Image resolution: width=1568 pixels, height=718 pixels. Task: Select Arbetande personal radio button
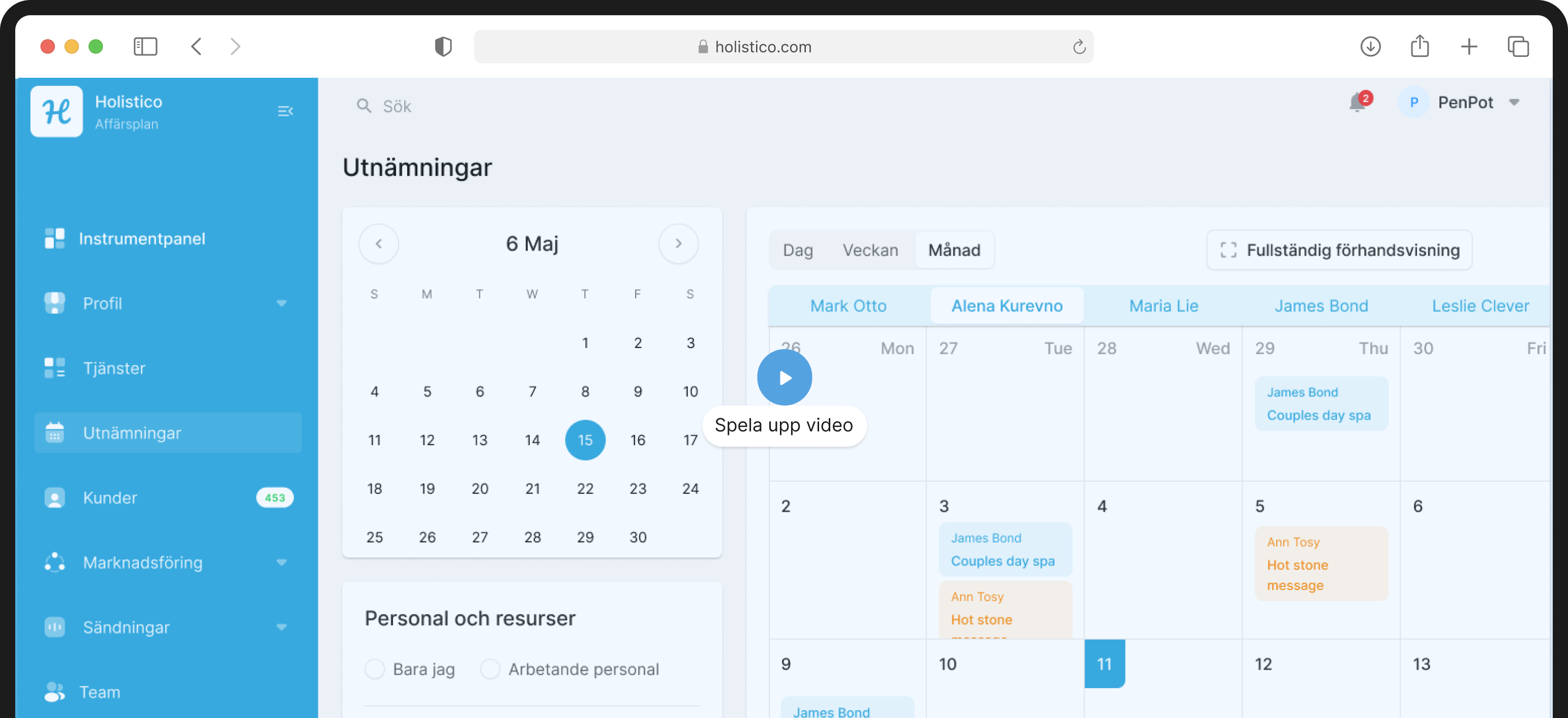(x=490, y=669)
